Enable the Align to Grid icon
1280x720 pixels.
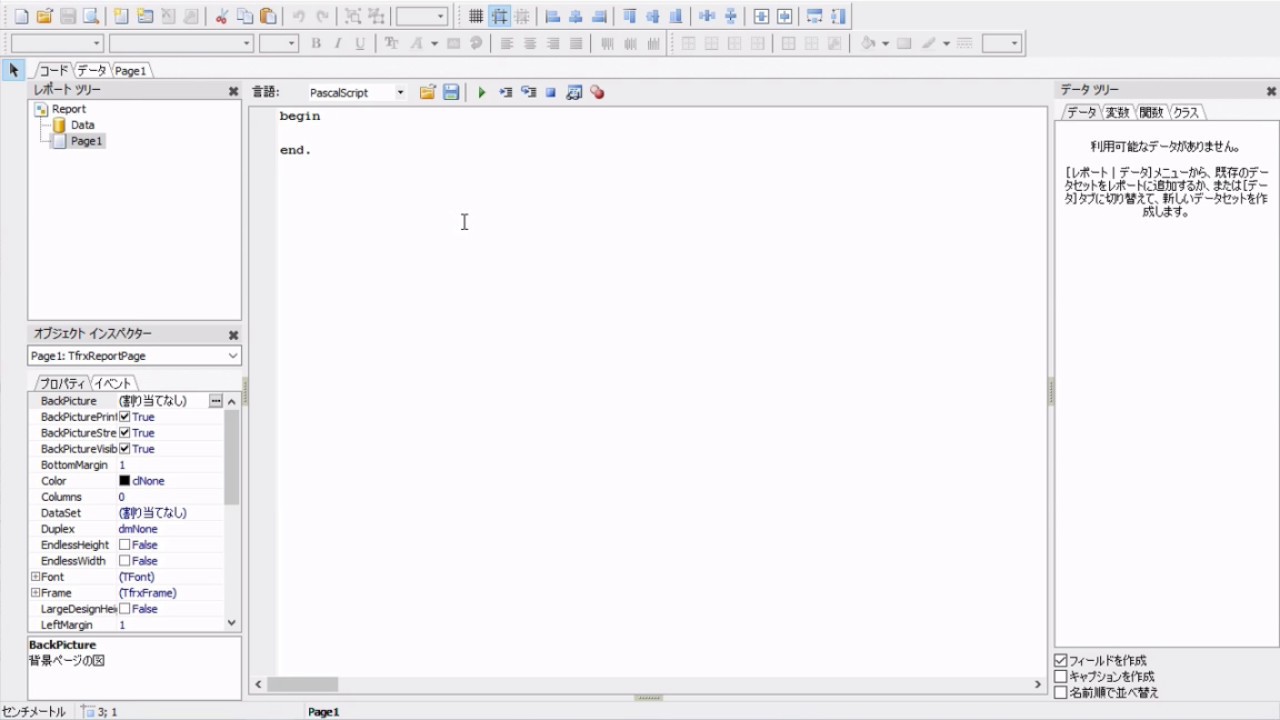pos(499,15)
